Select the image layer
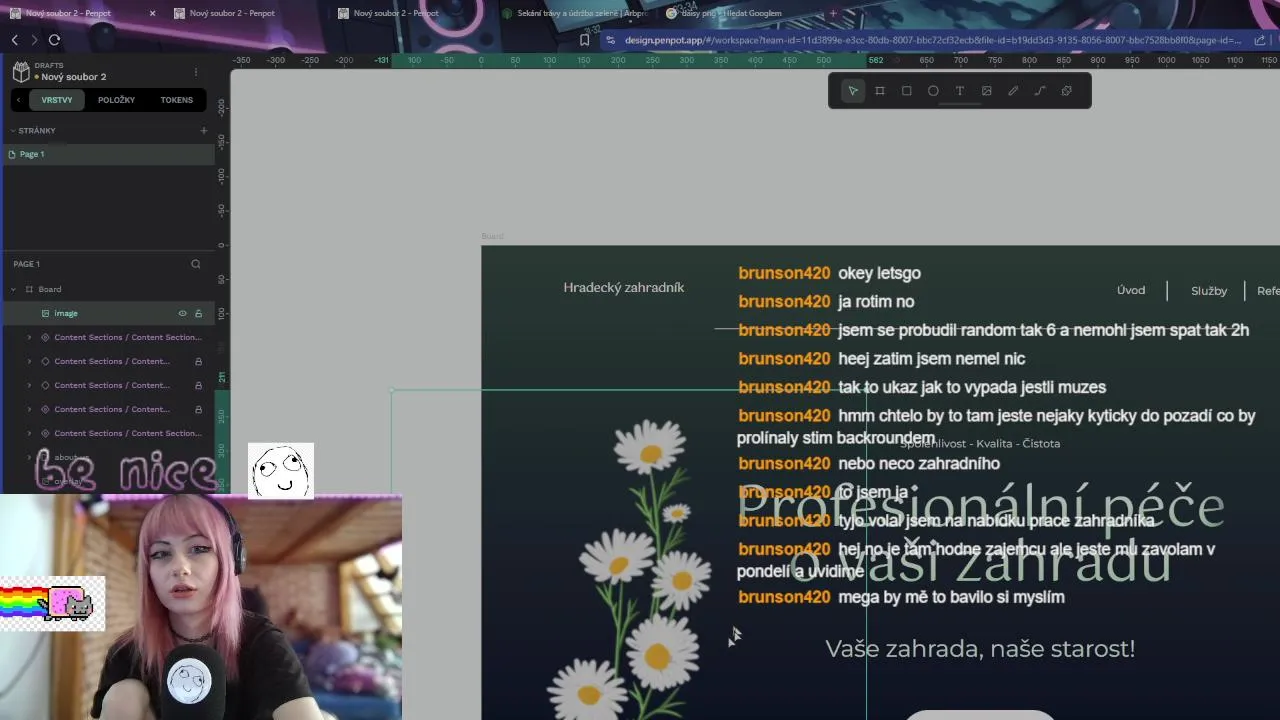The height and width of the screenshot is (720, 1280). click(x=107, y=313)
